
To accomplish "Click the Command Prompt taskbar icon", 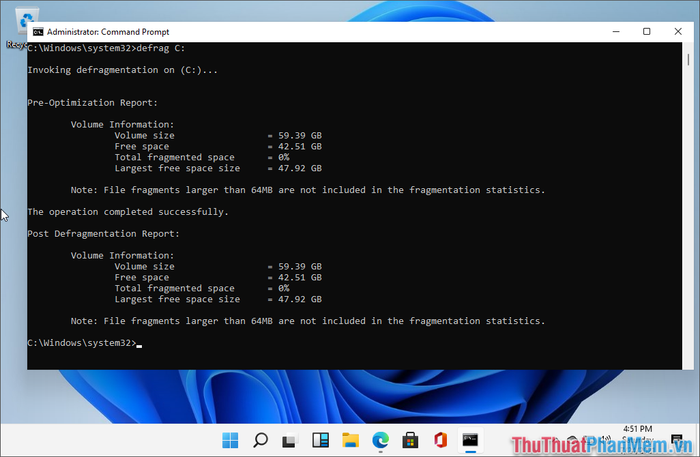I will [471, 440].
